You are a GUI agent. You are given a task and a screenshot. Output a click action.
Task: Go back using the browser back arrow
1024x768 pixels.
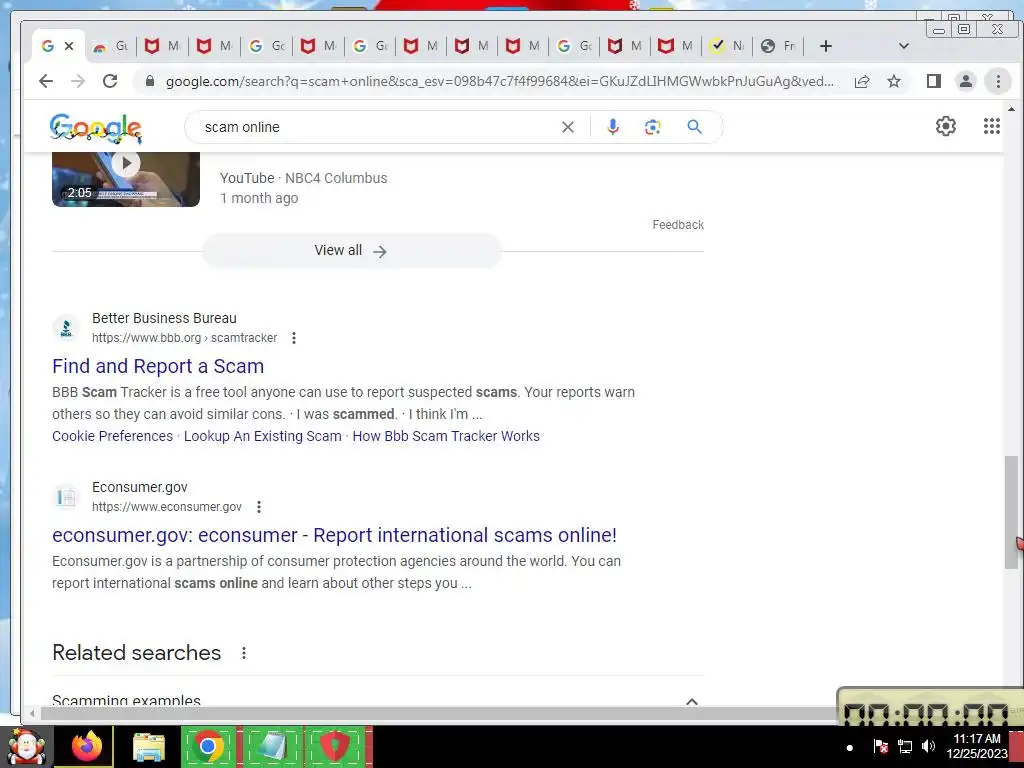tap(46, 81)
